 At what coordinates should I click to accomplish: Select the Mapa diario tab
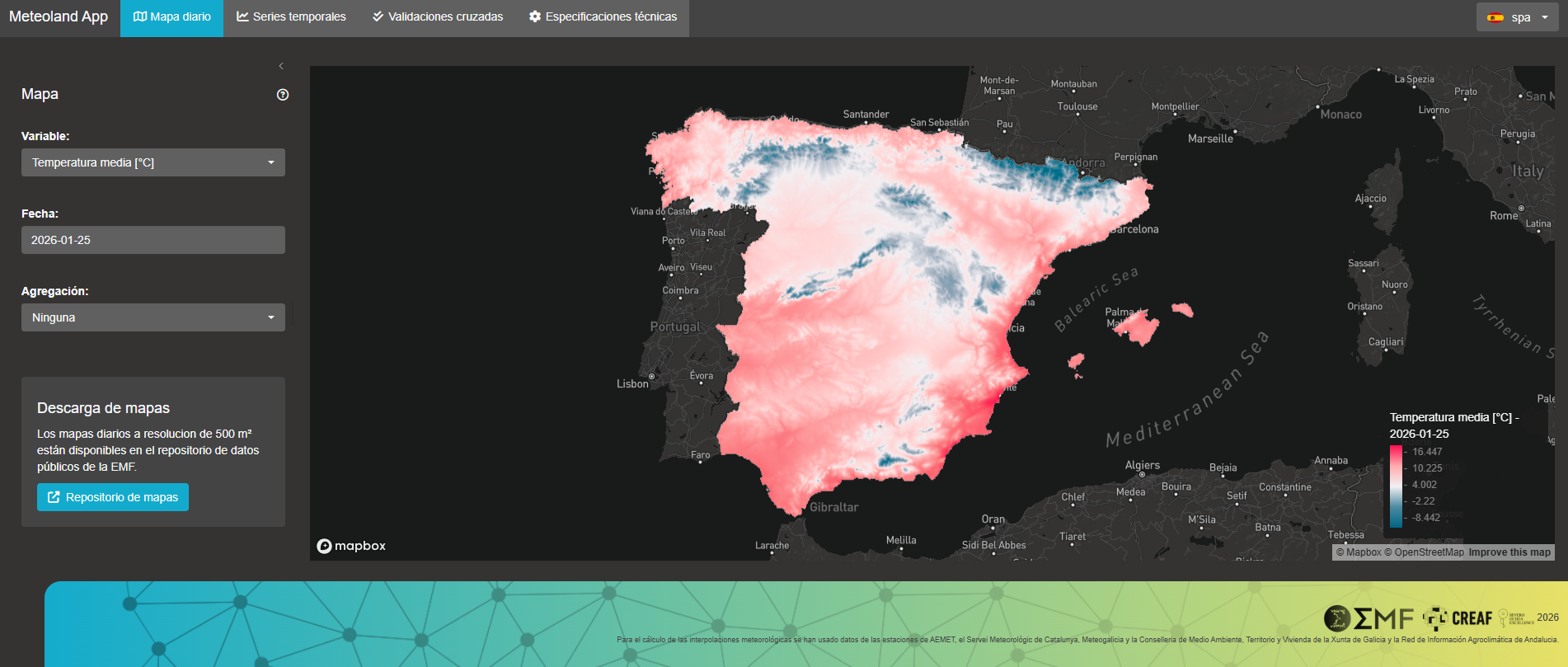click(172, 17)
